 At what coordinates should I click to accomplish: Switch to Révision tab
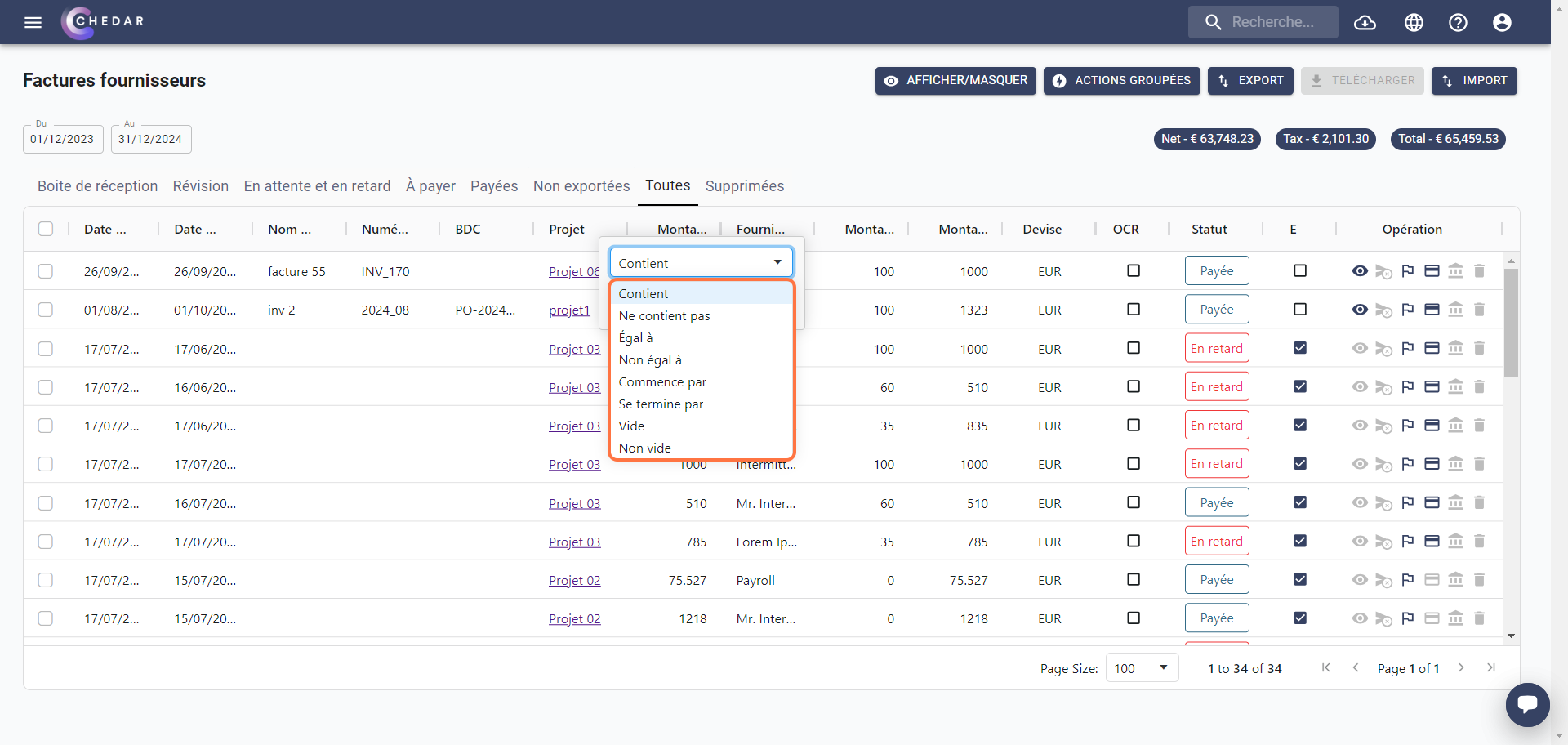tap(201, 186)
